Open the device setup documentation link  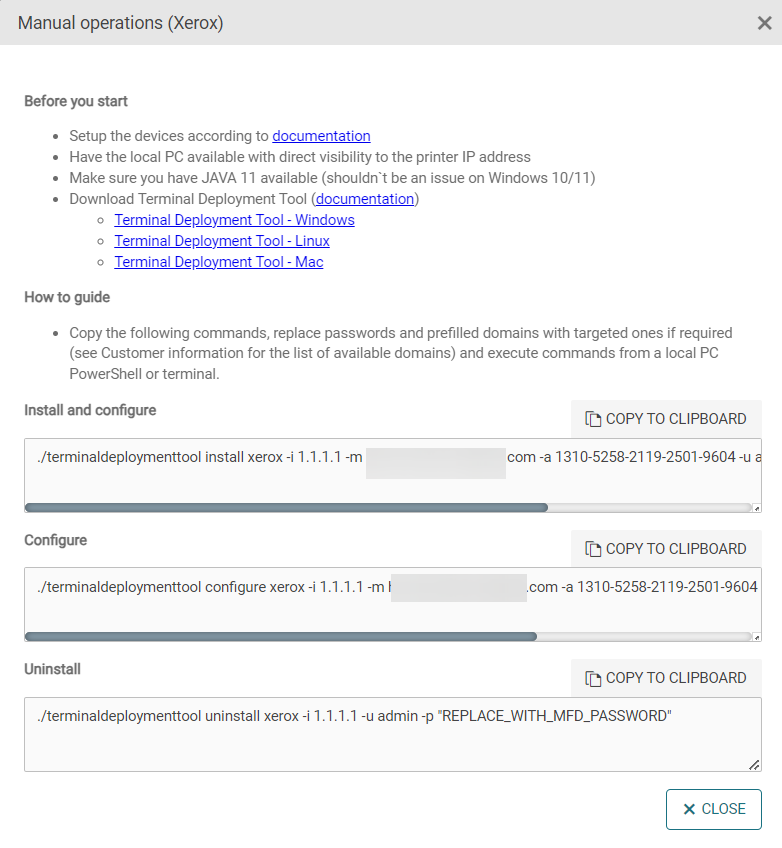click(321, 136)
